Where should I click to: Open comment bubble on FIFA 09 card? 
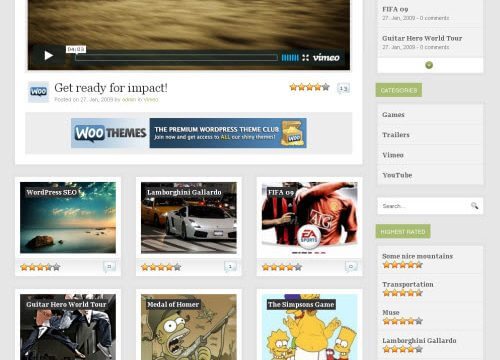(x=351, y=266)
